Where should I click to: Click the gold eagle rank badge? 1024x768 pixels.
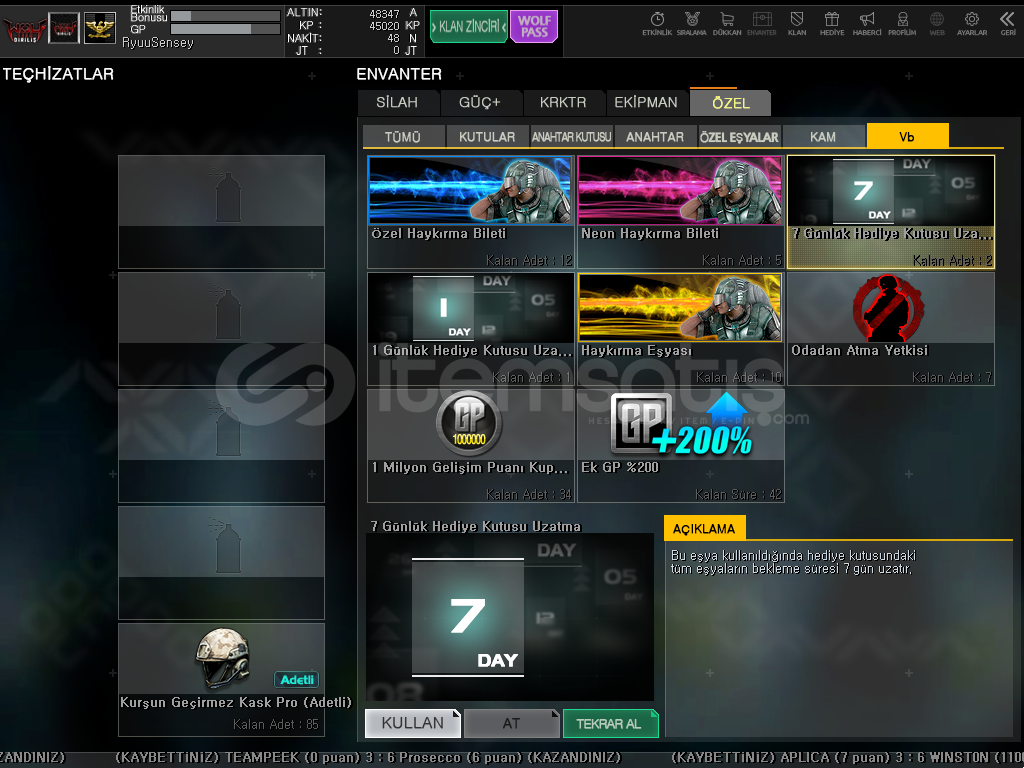pyautogui.click(x=100, y=28)
